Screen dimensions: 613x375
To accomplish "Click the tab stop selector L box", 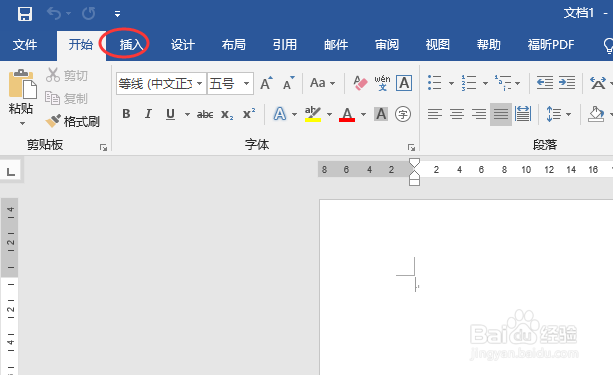I will click(11, 171).
